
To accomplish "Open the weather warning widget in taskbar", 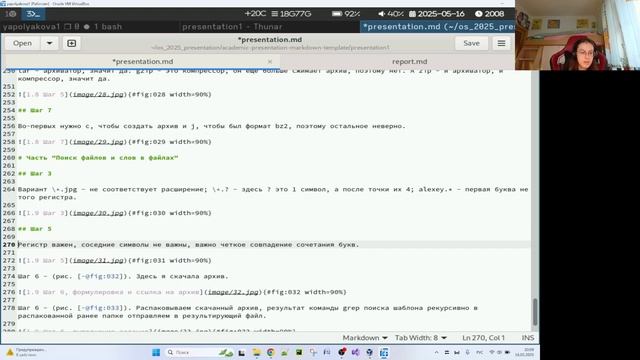I will pos(25,352).
